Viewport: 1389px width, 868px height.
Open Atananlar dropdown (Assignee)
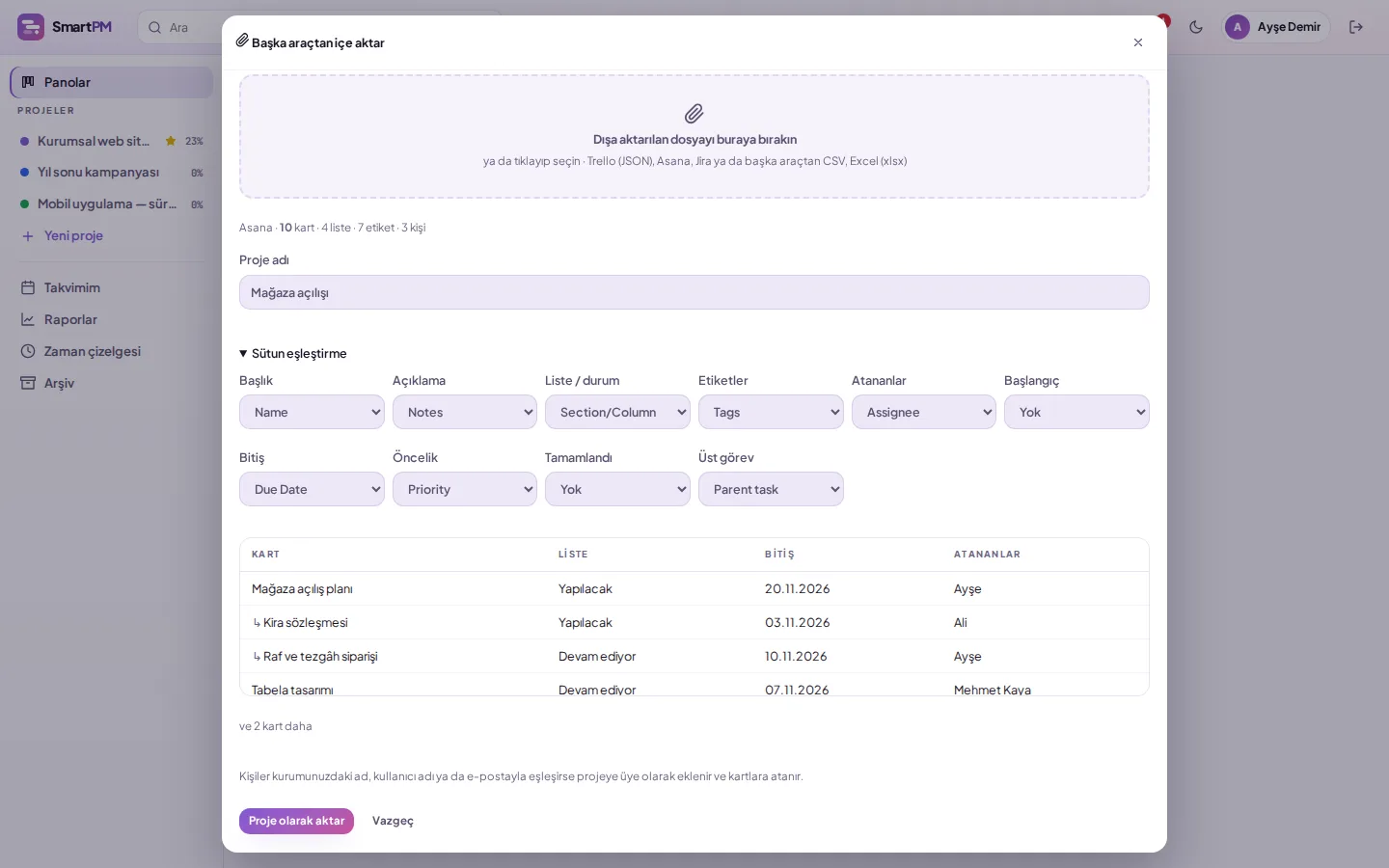point(924,412)
